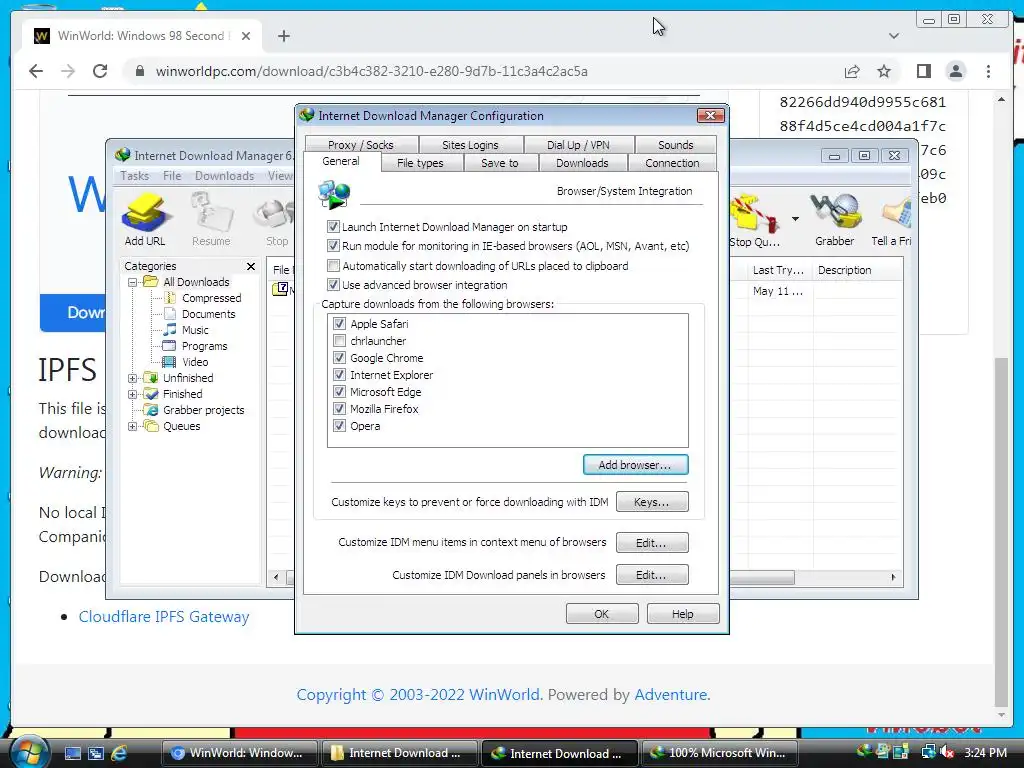This screenshot has height=768, width=1024.
Task: Open File menu in IDM window
Action: click(x=172, y=176)
